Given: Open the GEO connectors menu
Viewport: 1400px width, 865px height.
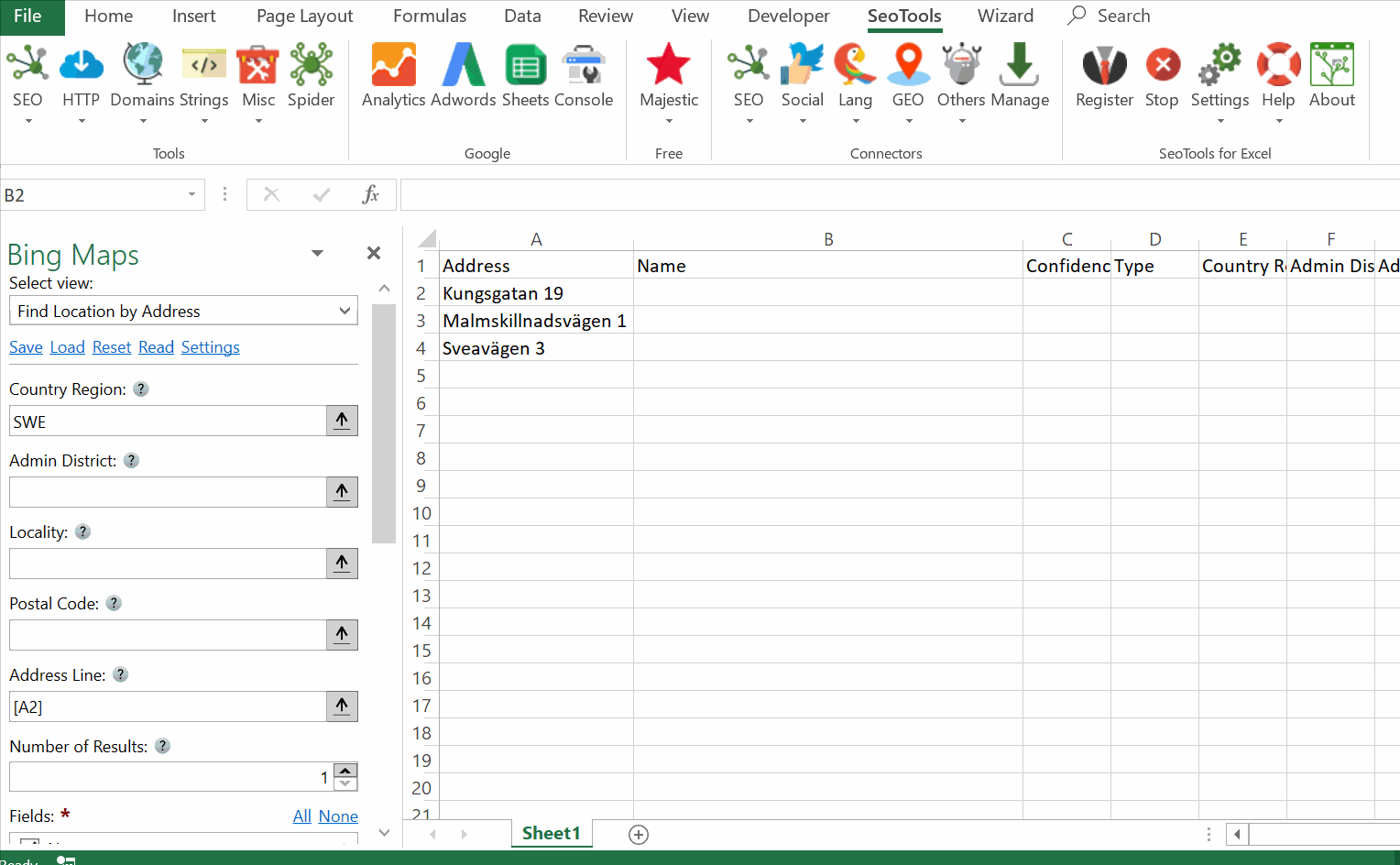Looking at the screenshot, I should coord(908,82).
